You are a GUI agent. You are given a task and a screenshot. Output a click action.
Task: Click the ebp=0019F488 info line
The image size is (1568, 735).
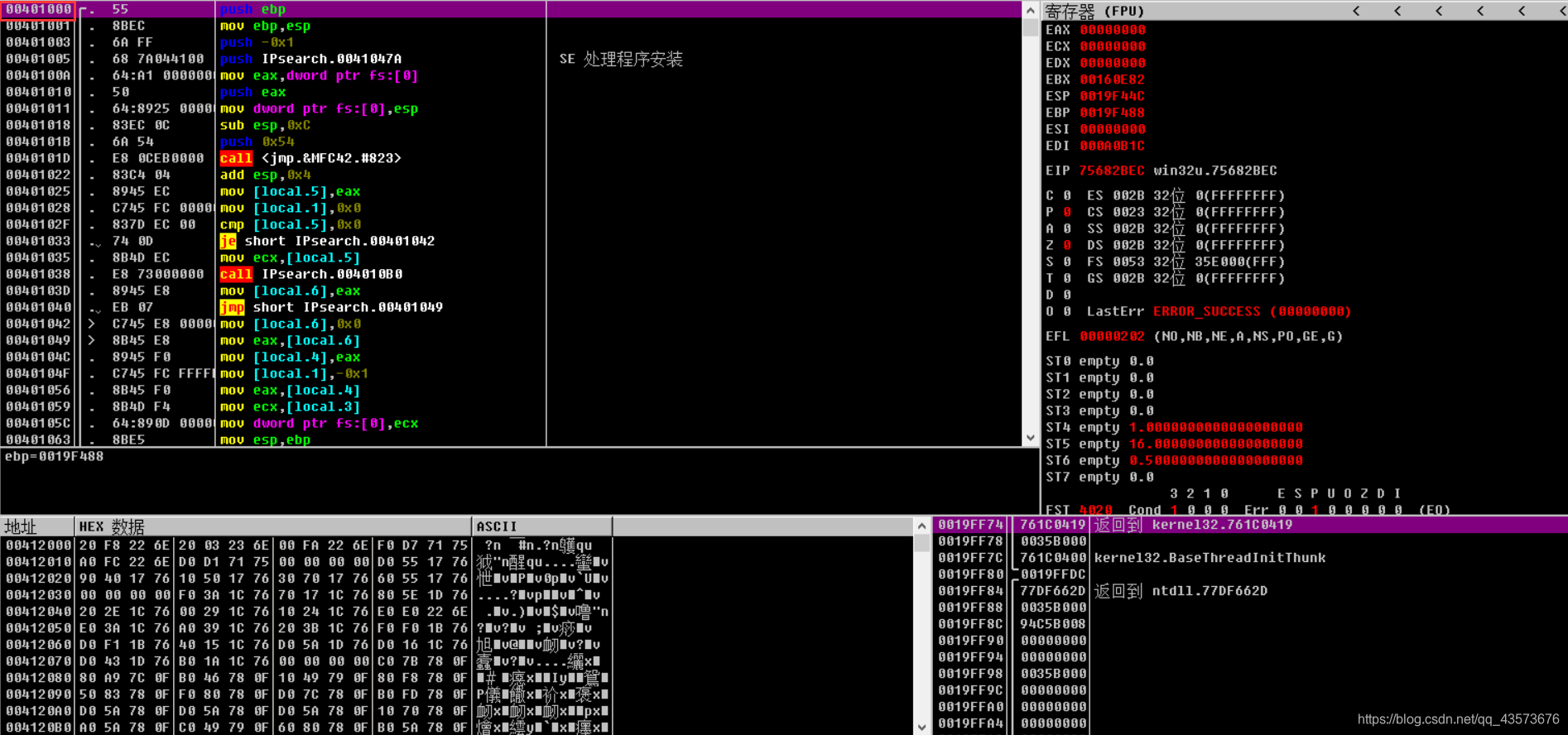click(x=54, y=456)
